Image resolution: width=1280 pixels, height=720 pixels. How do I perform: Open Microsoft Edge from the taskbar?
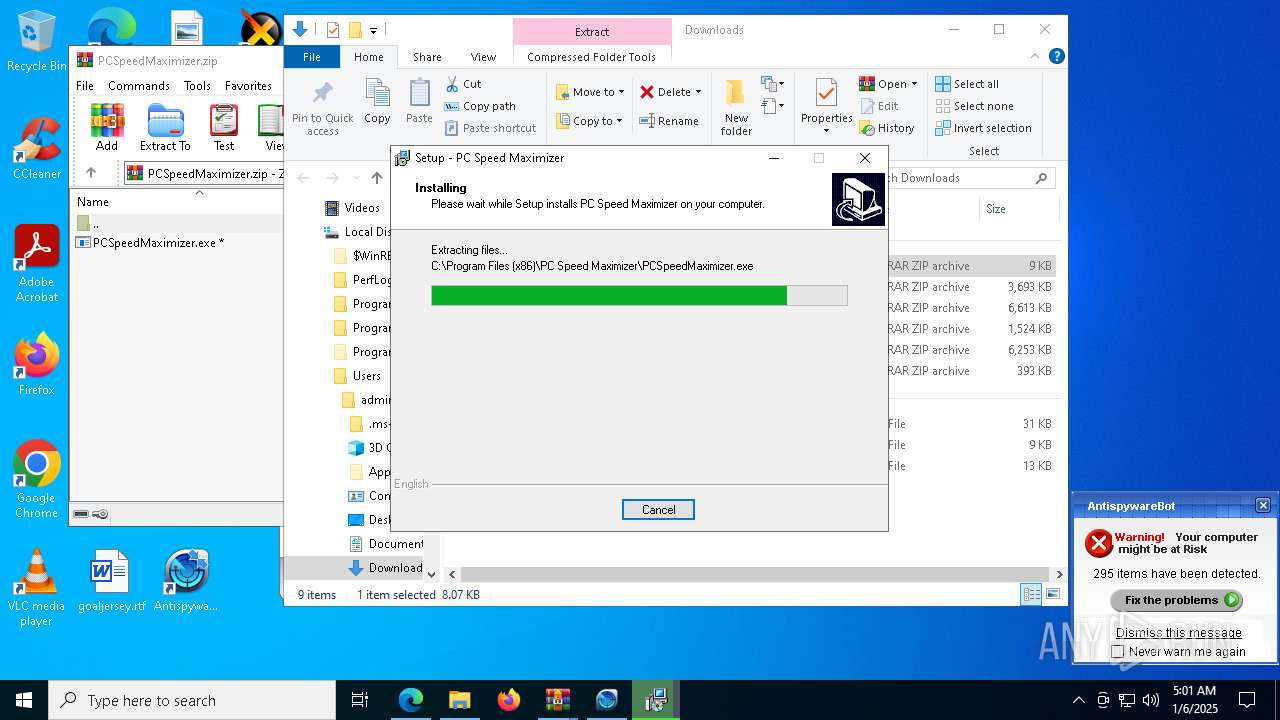411,700
